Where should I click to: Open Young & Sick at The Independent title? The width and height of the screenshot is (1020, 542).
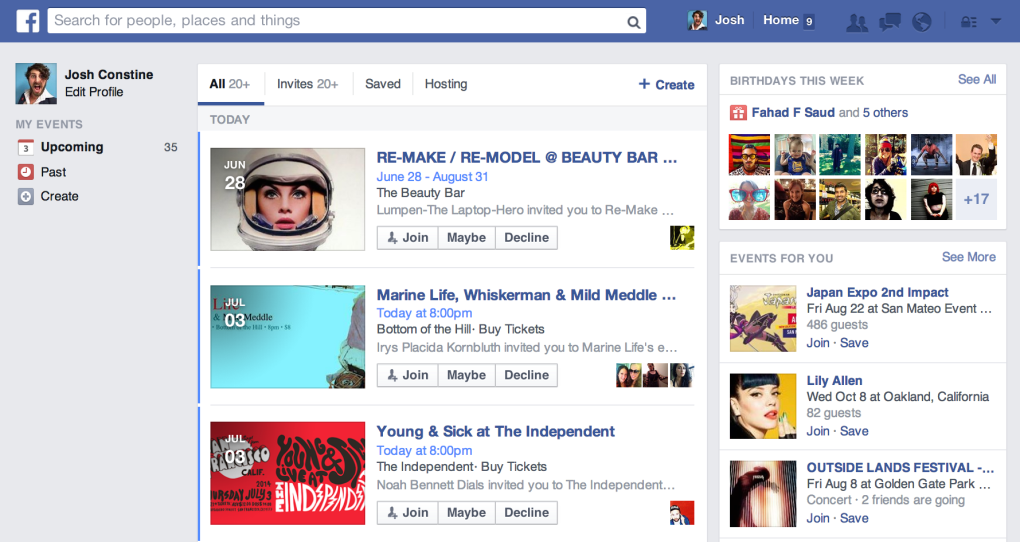(x=495, y=431)
